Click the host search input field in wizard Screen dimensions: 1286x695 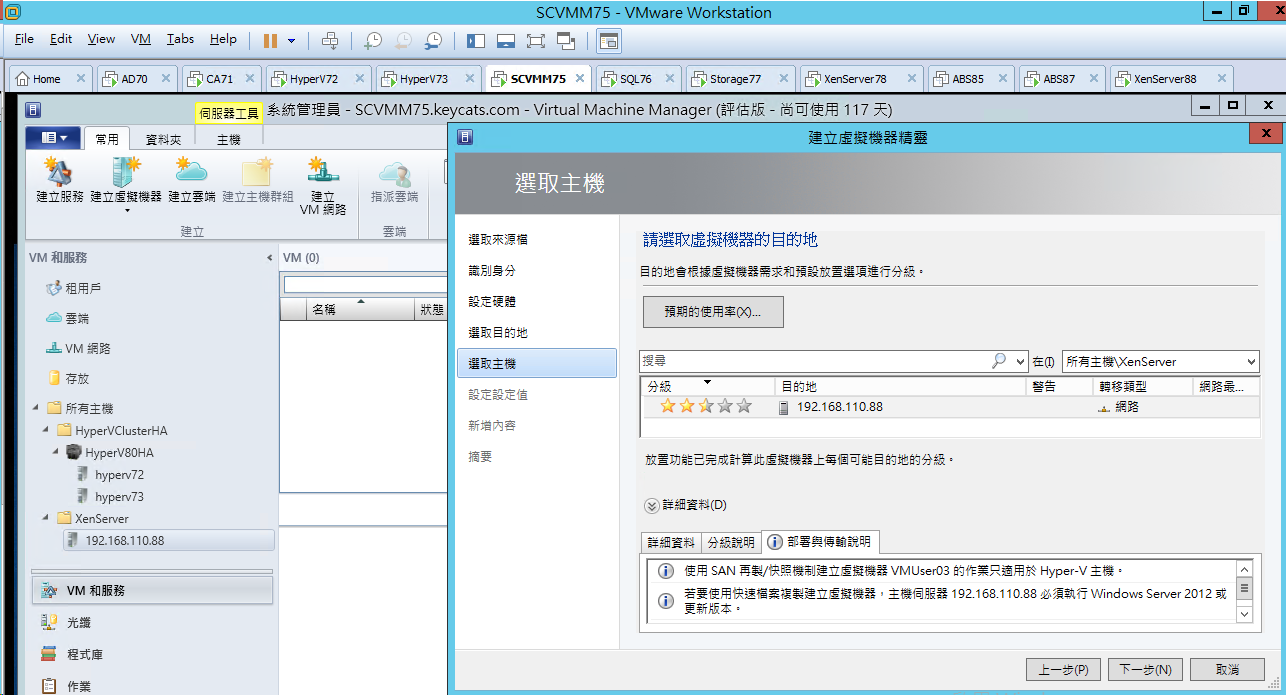click(x=815, y=361)
